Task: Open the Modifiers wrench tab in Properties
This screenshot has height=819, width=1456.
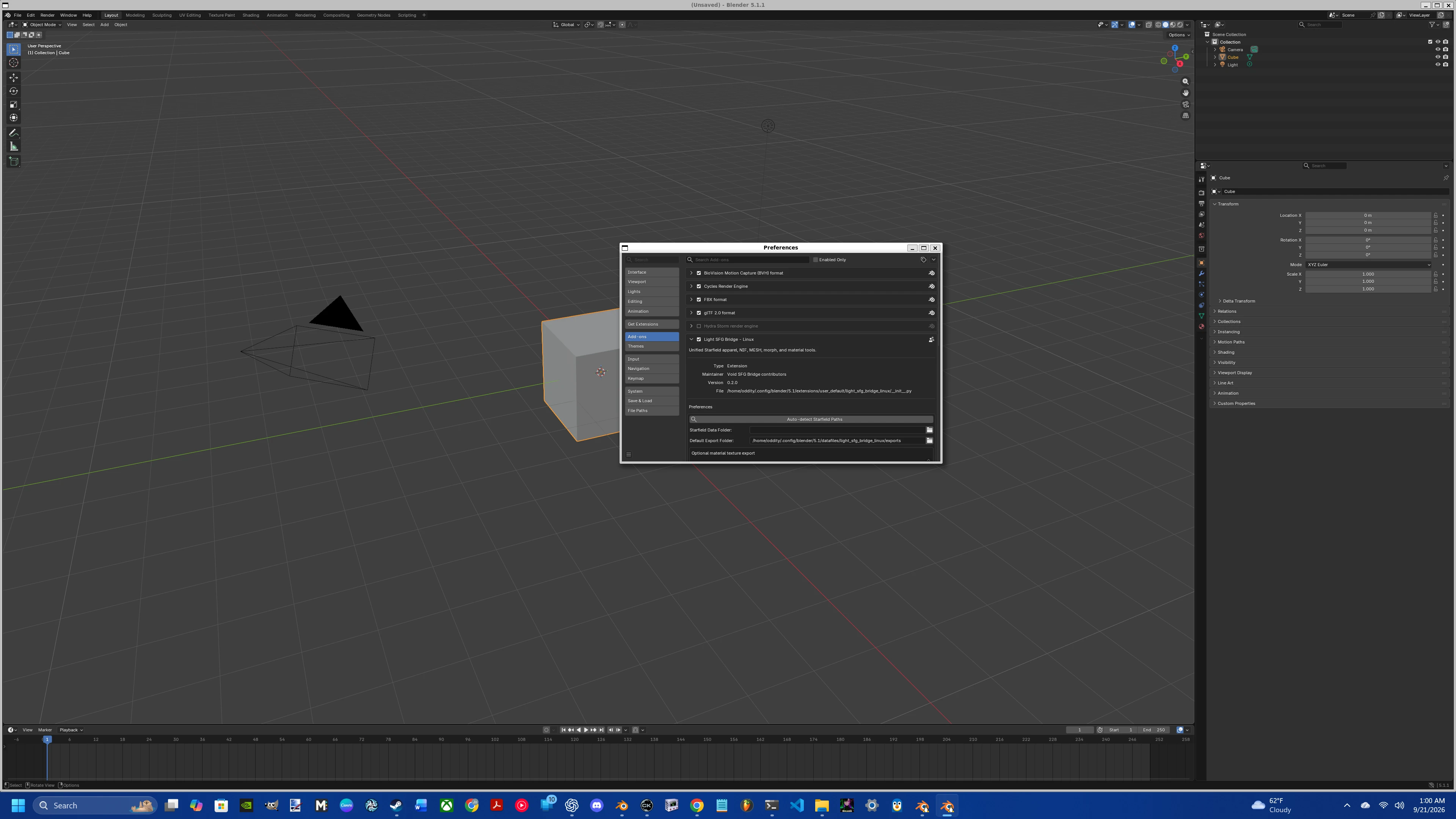Action: click(x=1201, y=273)
